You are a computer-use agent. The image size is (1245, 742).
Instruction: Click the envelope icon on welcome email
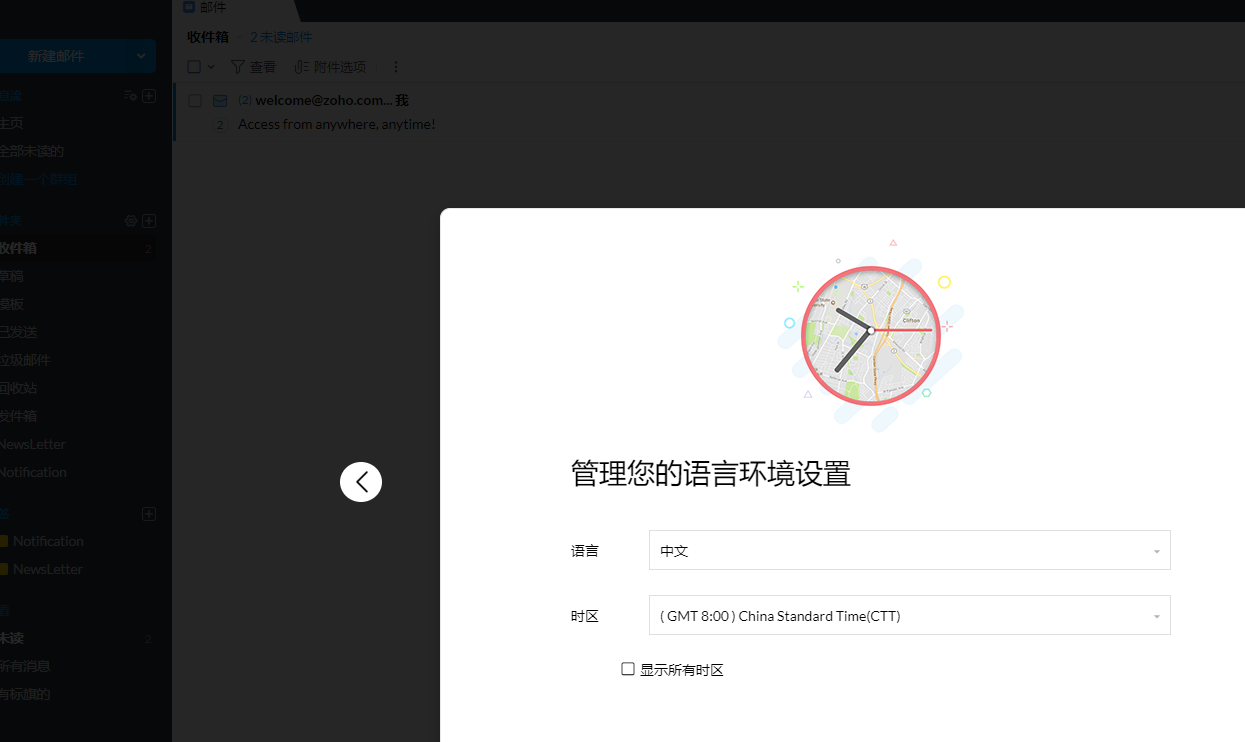[x=220, y=101]
